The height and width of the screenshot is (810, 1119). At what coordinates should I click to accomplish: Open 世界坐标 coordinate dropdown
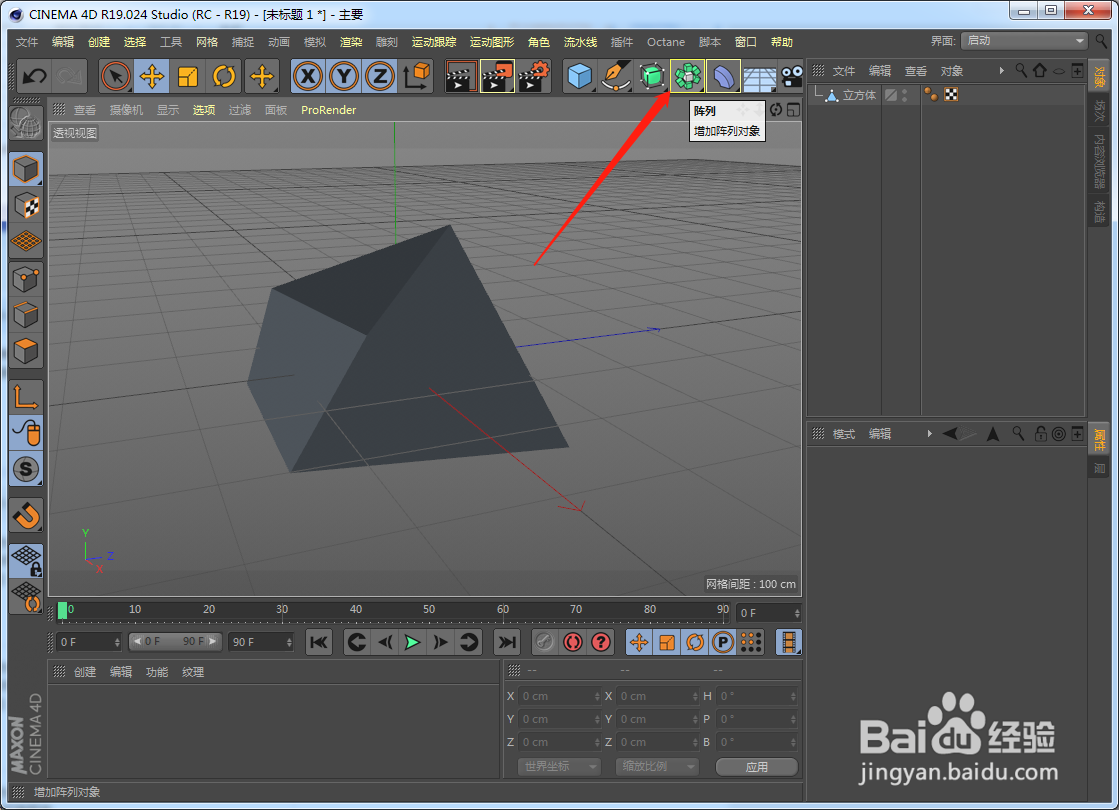click(558, 766)
